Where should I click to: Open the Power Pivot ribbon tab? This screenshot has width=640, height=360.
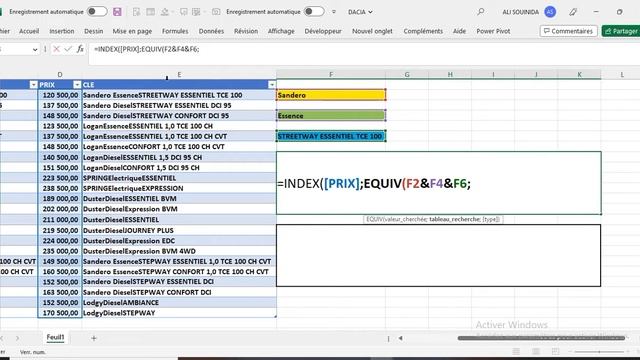(x=493, y=31)
